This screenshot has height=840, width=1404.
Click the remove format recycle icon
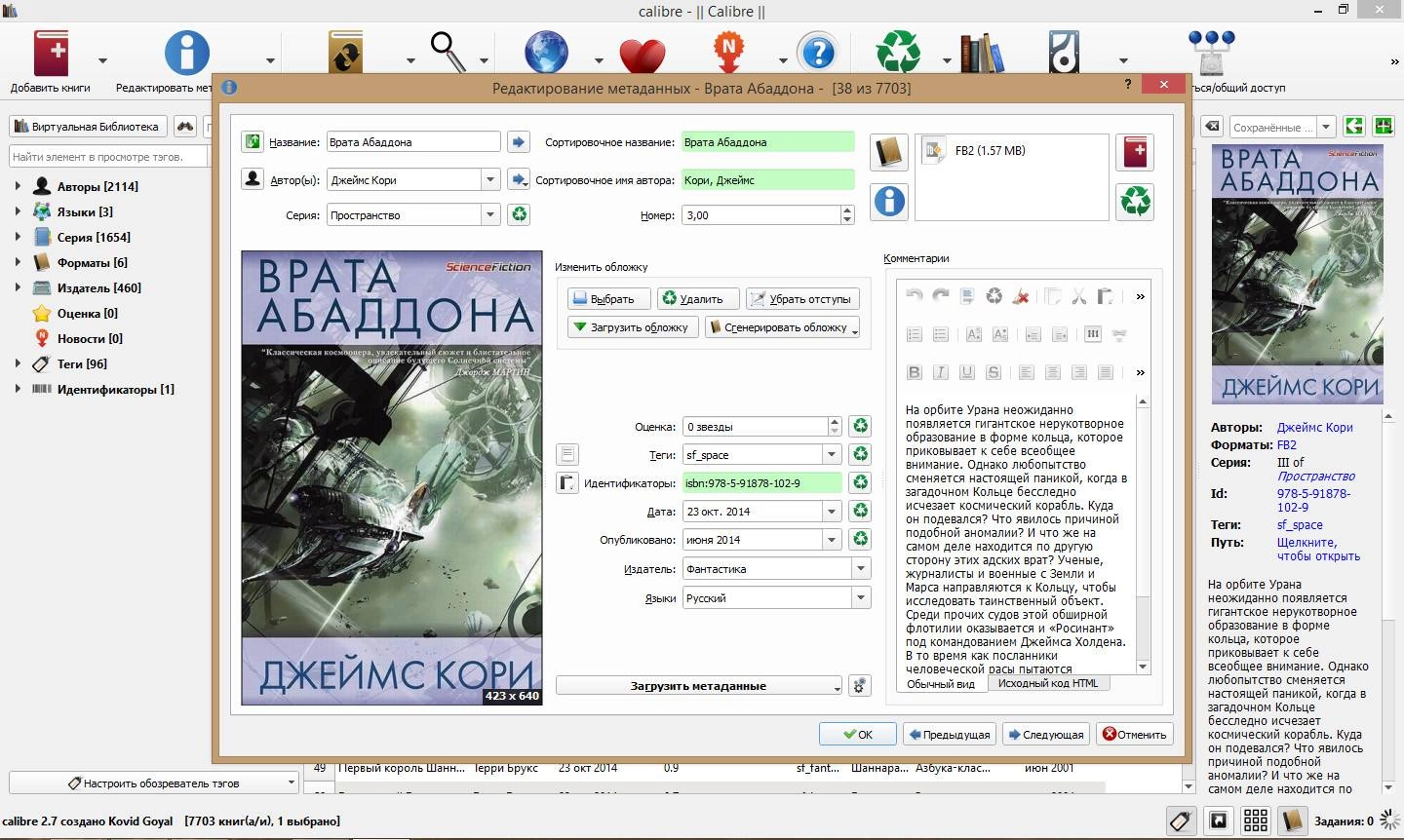(1135, 202)
